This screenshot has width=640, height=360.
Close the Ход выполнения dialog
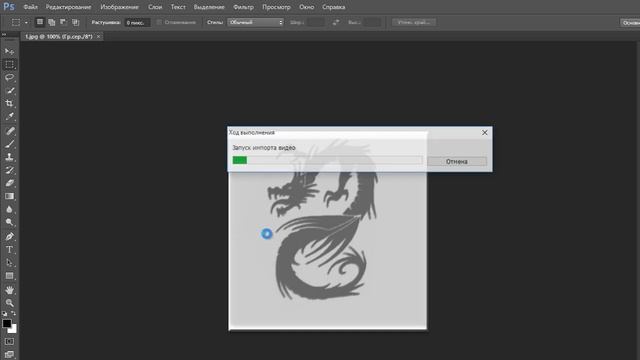[484, 133]
